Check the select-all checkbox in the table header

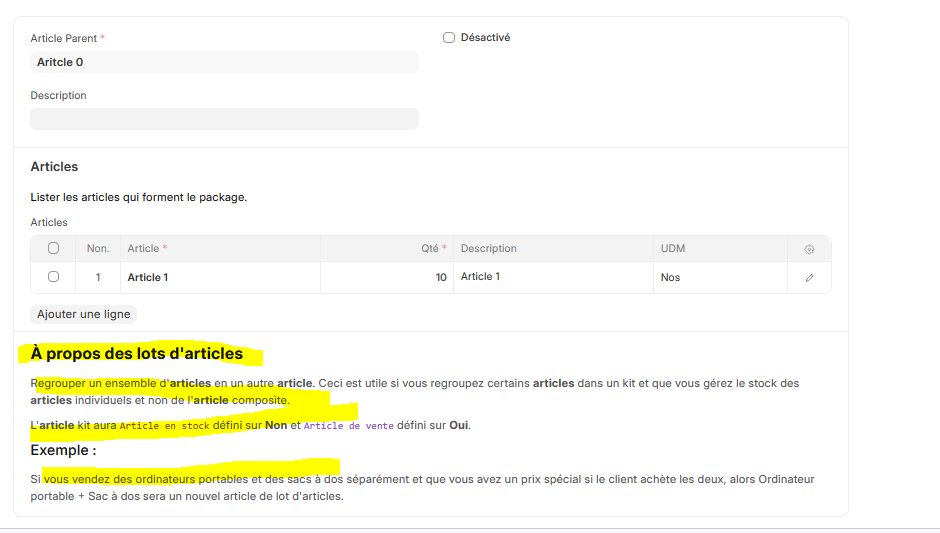click(54, 249)
